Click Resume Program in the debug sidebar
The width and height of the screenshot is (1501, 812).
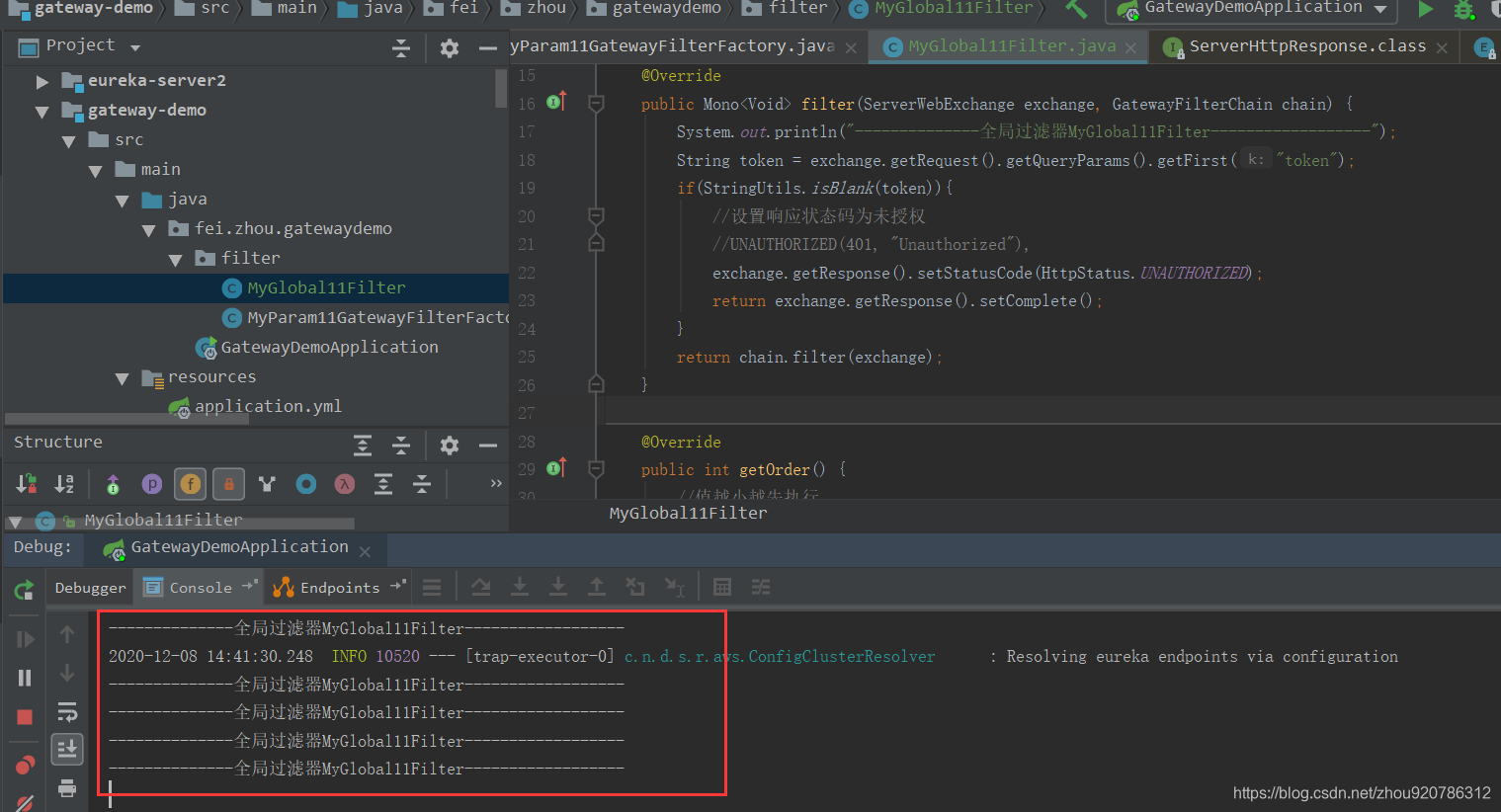(26, 639)
